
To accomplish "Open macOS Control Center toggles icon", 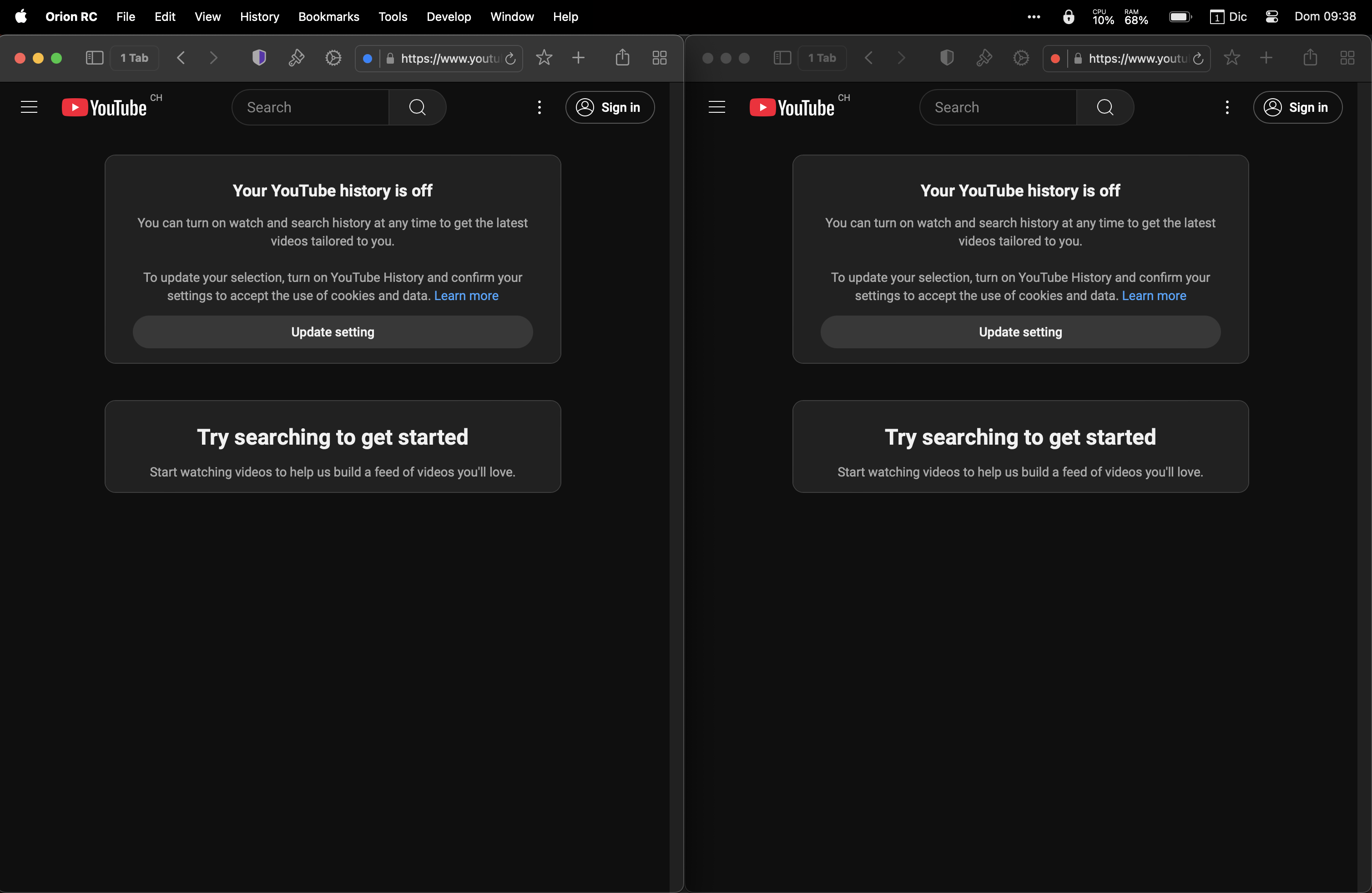I will click(1272, 17).
